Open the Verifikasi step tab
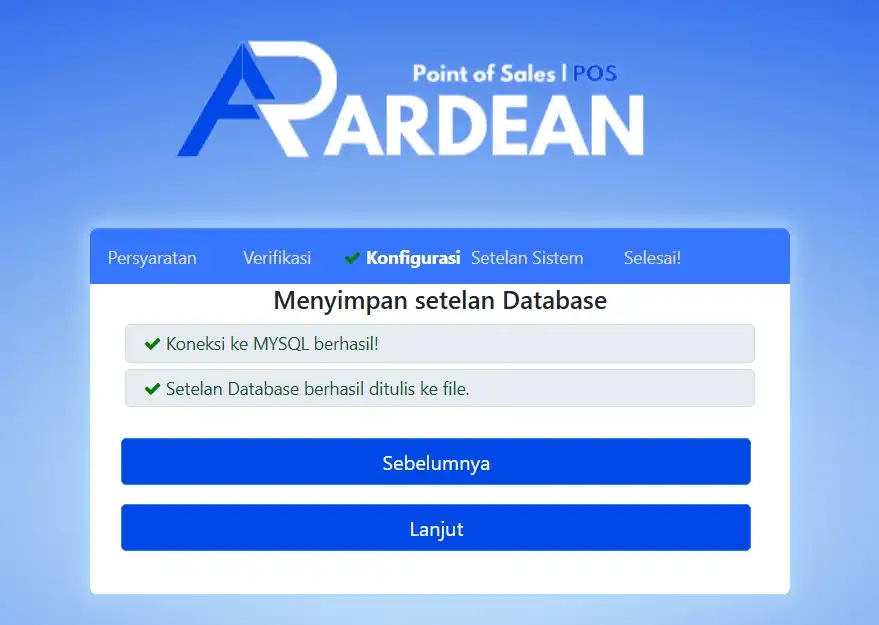 click(277, 258)
